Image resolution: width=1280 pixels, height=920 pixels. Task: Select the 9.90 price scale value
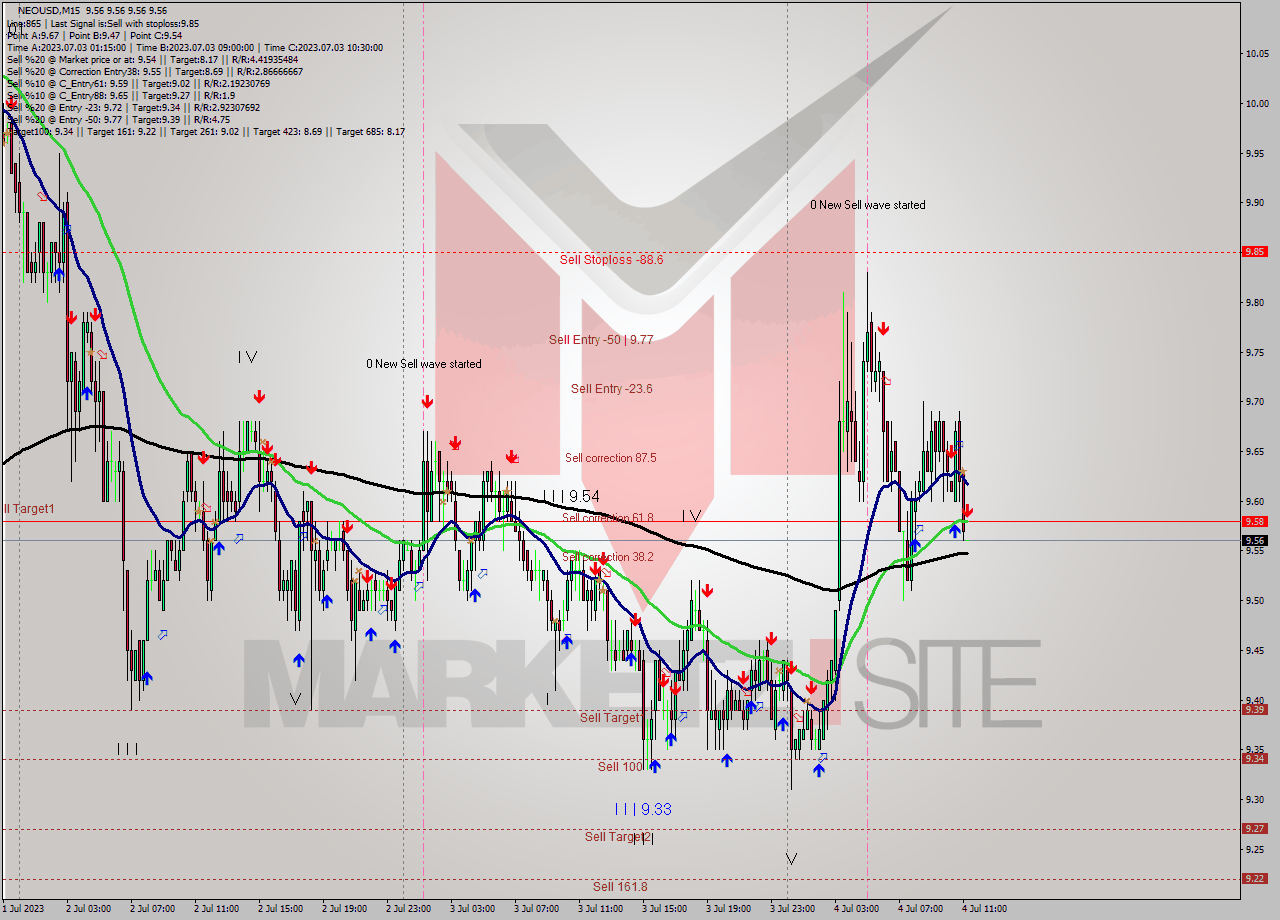tap(1254, 203)
